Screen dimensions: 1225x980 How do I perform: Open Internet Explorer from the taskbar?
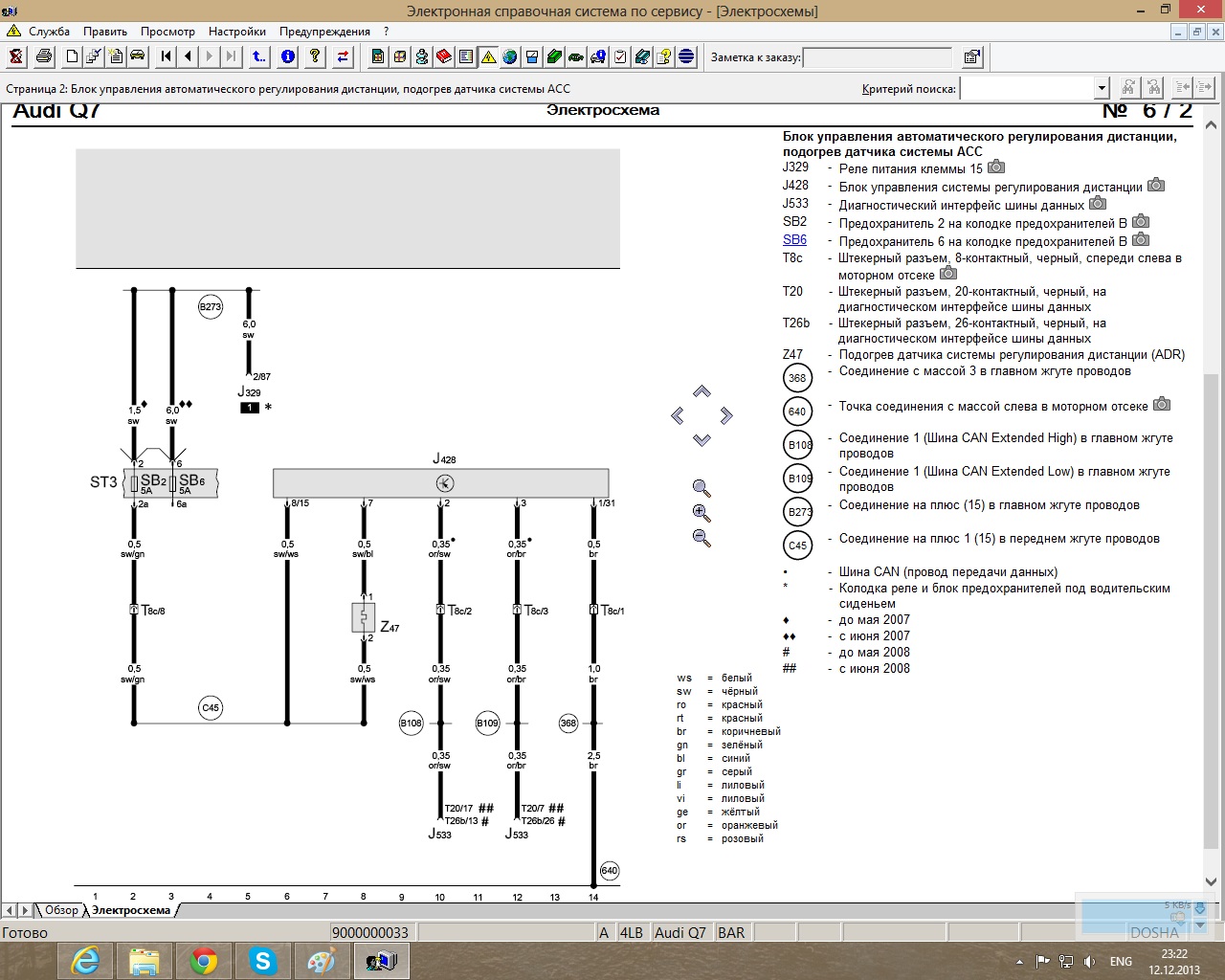point(85,961)
